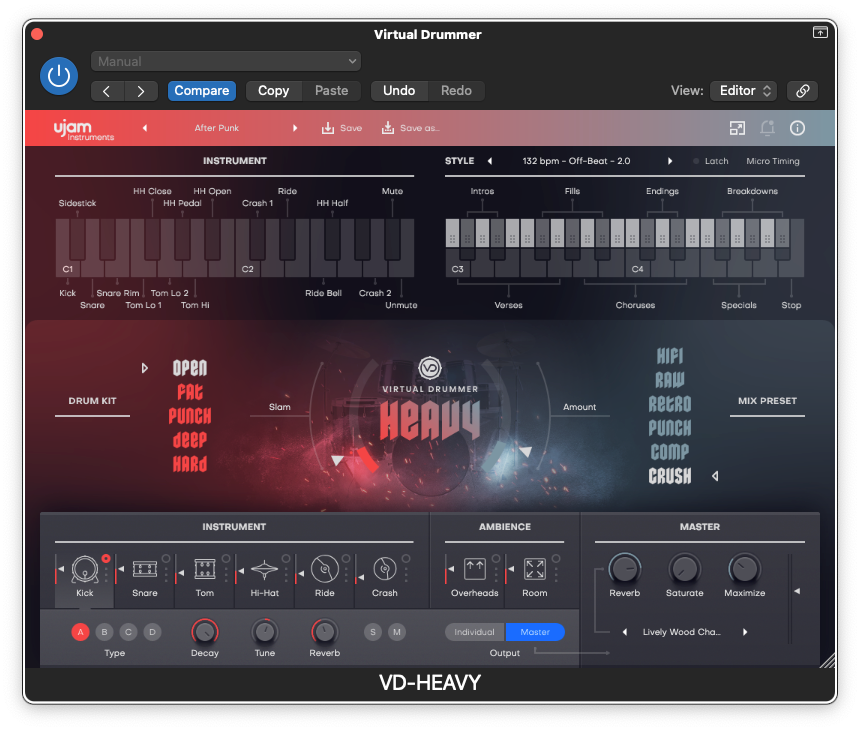The image size is (860, 731).
Task: Select next After Punk preset arrow
Action: point(295,128)
